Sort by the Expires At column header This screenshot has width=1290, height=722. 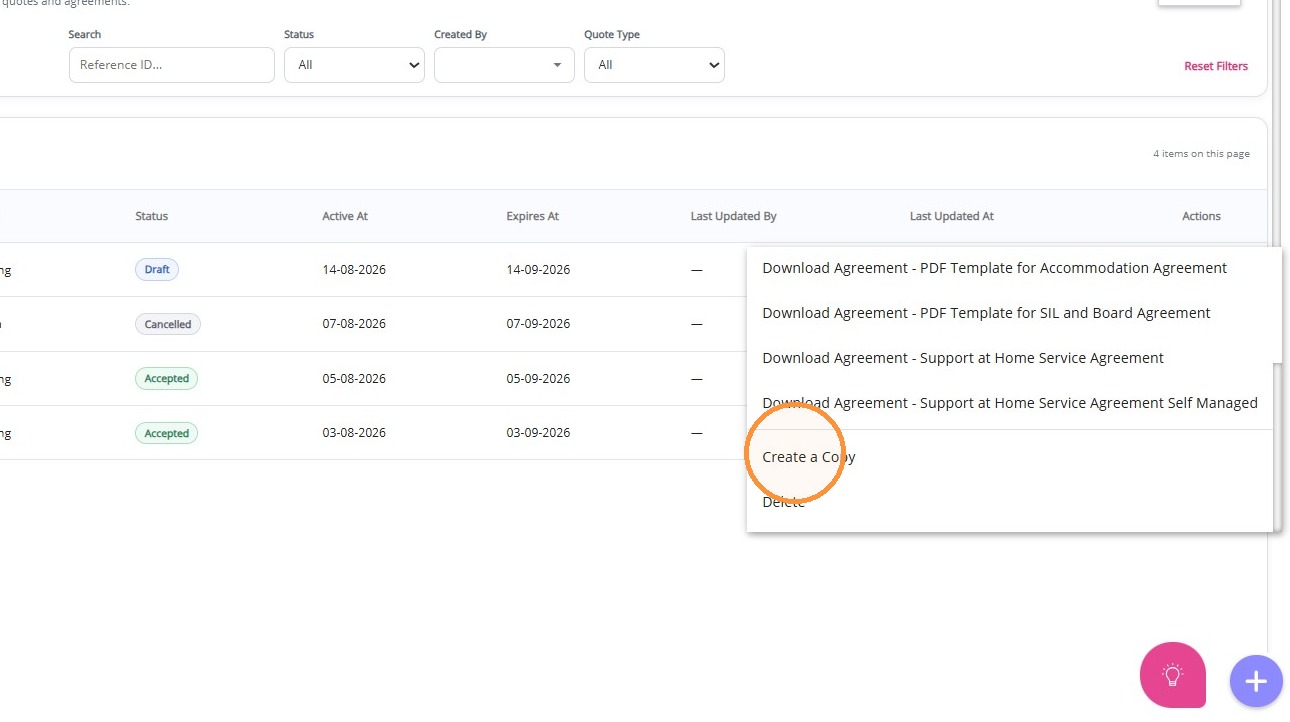pyautogui.click(x=533, y=216)
